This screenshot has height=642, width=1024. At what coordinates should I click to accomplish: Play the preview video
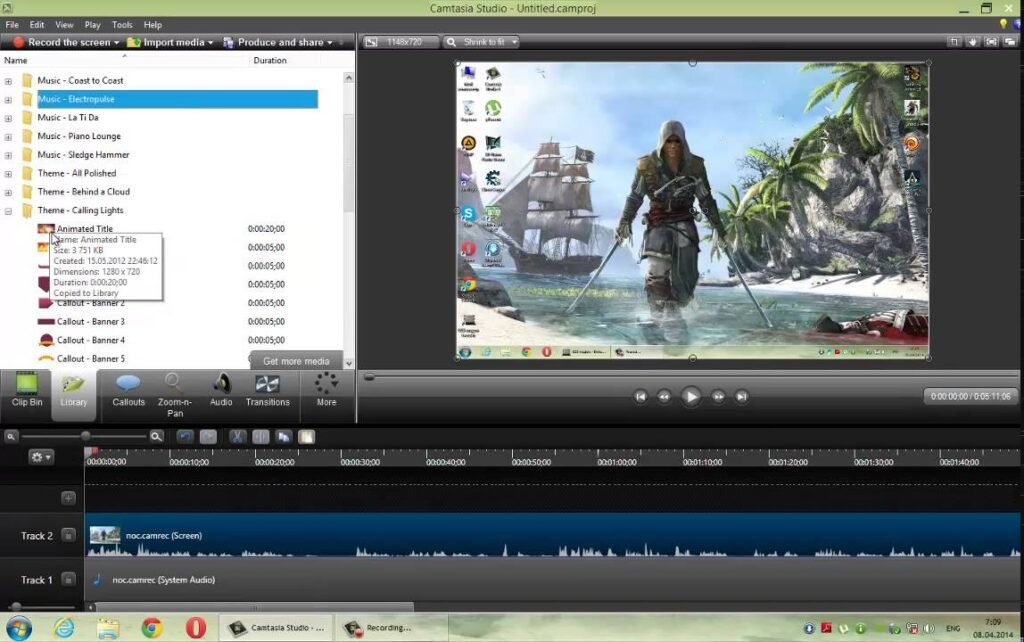690,396
